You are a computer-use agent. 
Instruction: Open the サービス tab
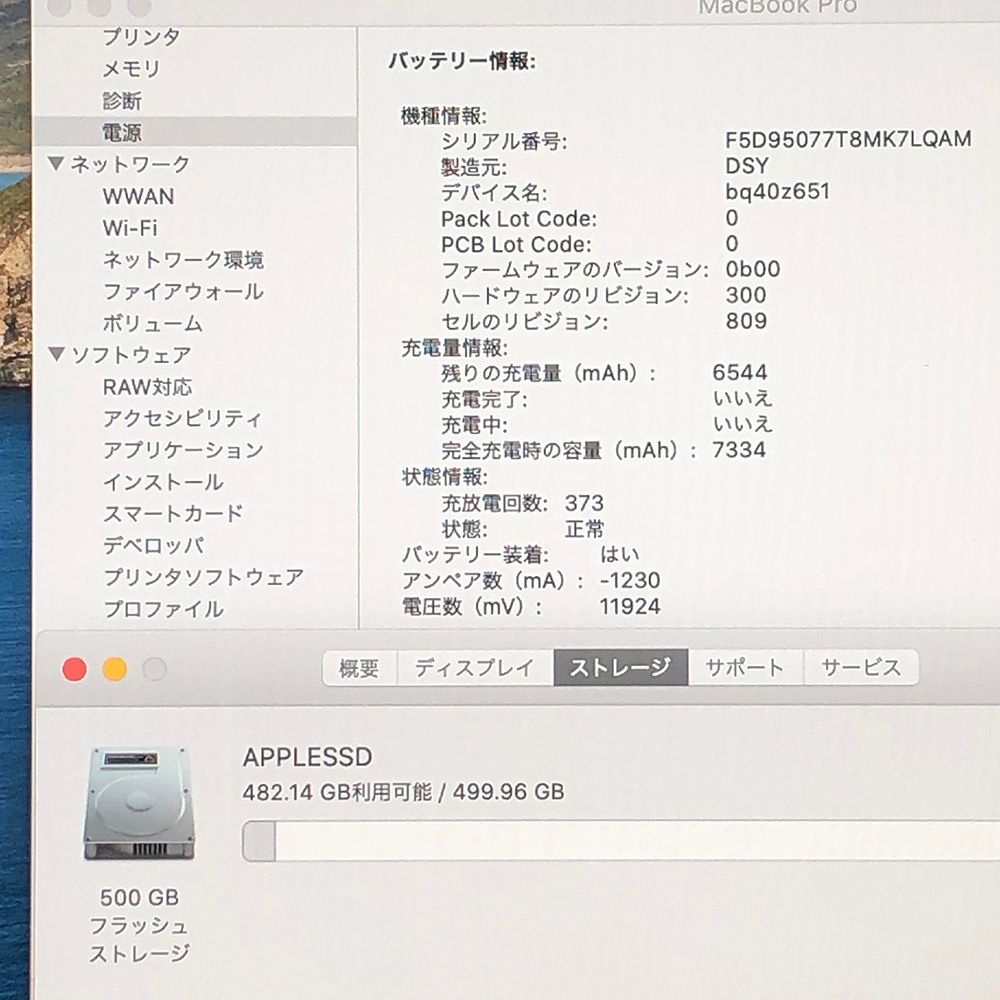[x=861, y=668]
